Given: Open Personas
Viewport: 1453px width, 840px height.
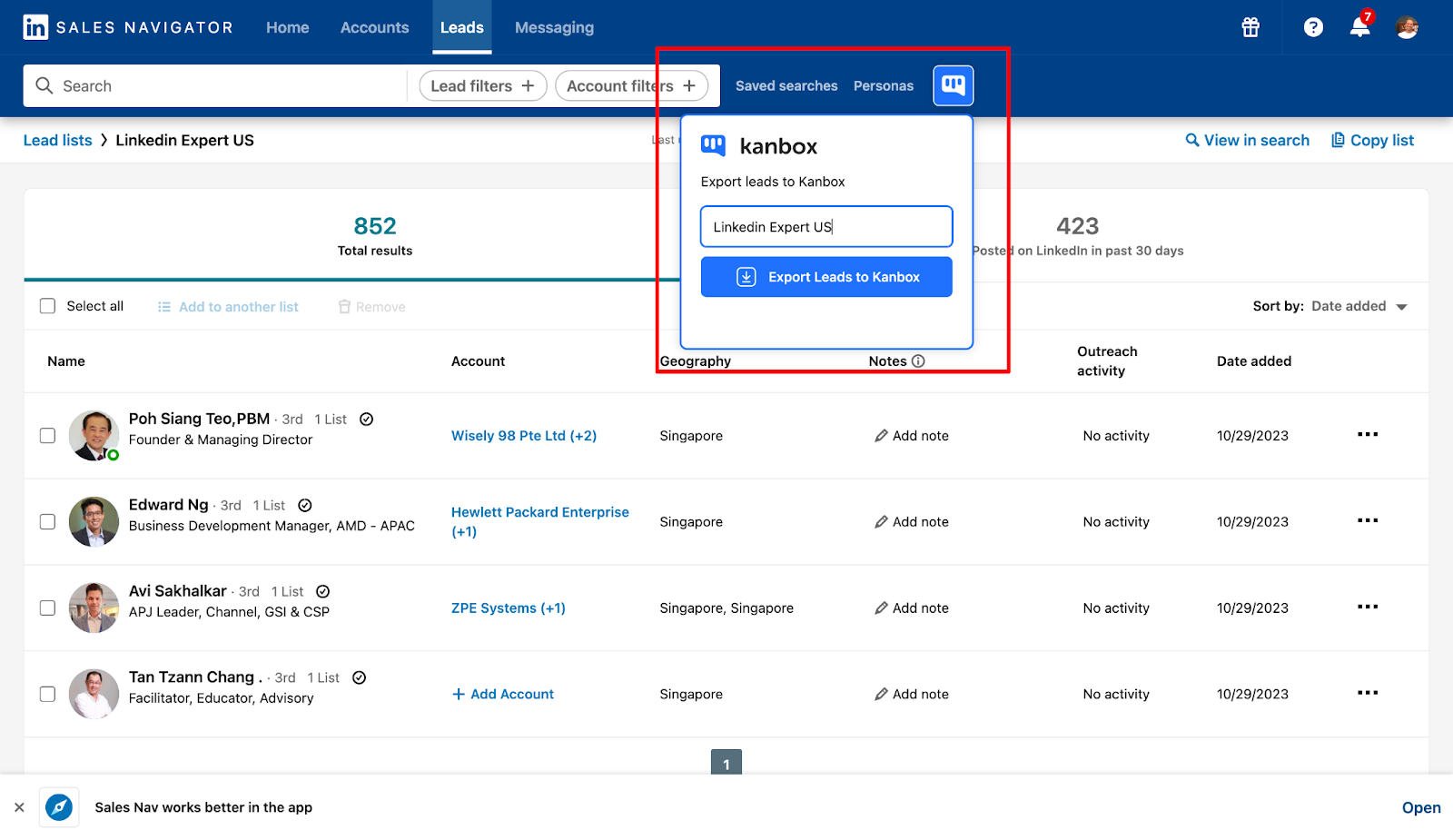Looking at the screenshot, I should pos(884,85).
